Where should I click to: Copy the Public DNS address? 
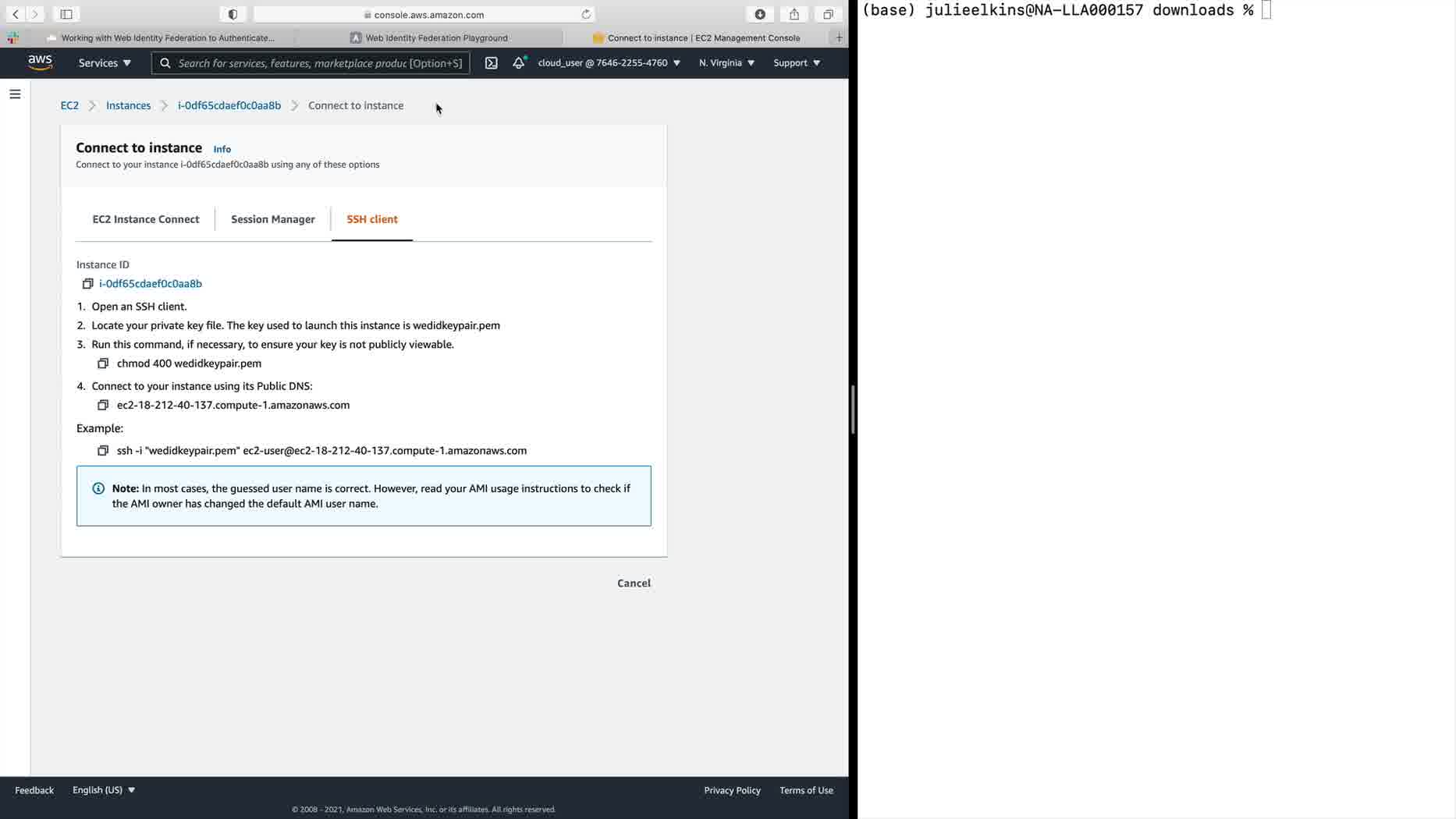[x=103, y=405]
